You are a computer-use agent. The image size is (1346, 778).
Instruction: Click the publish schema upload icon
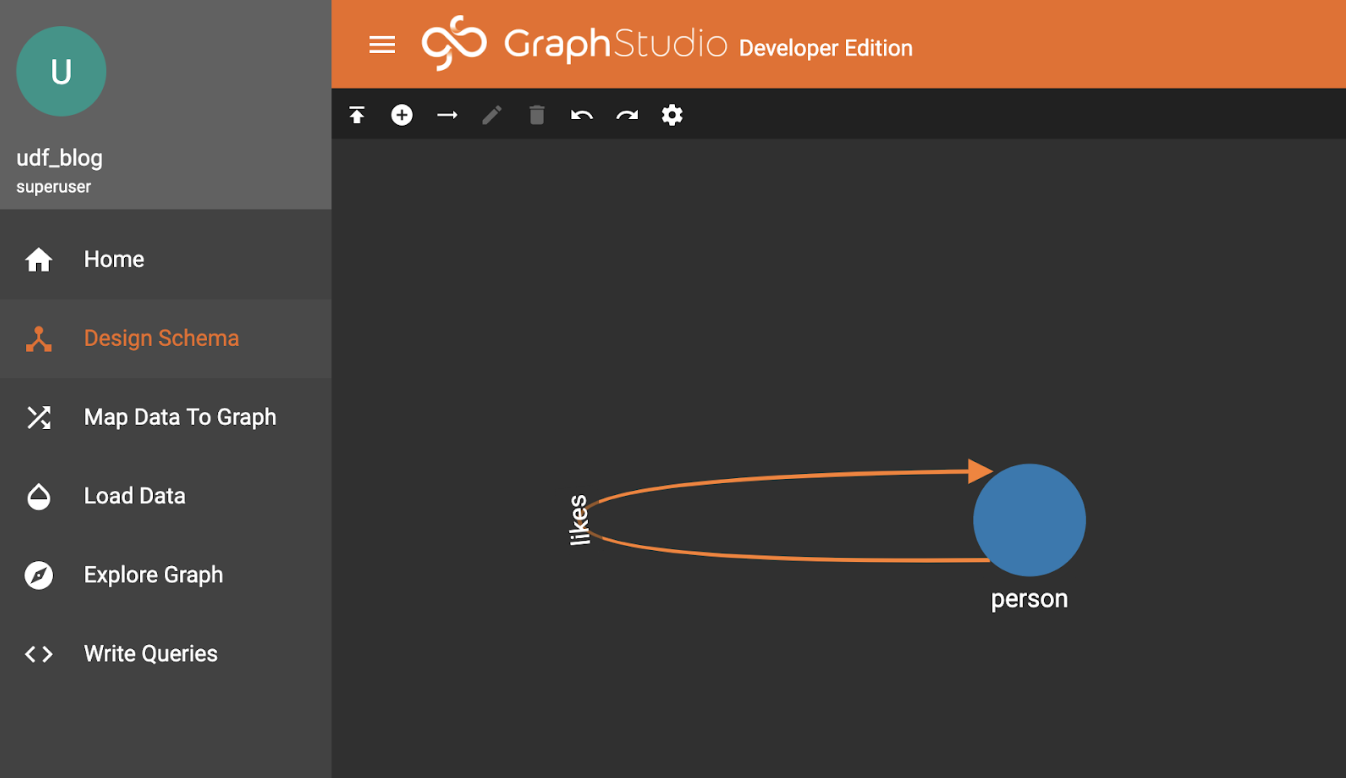click(x=357, y=115)
